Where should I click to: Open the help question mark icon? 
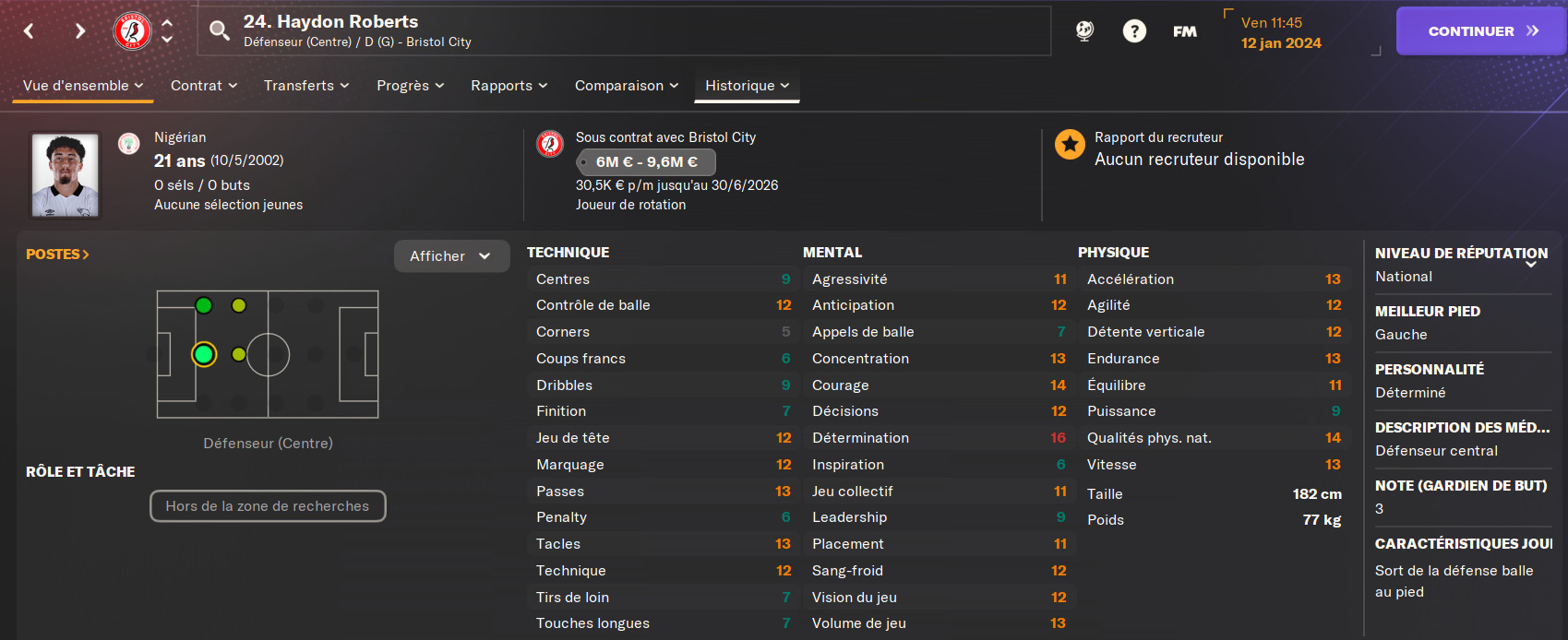[1134, 31]
